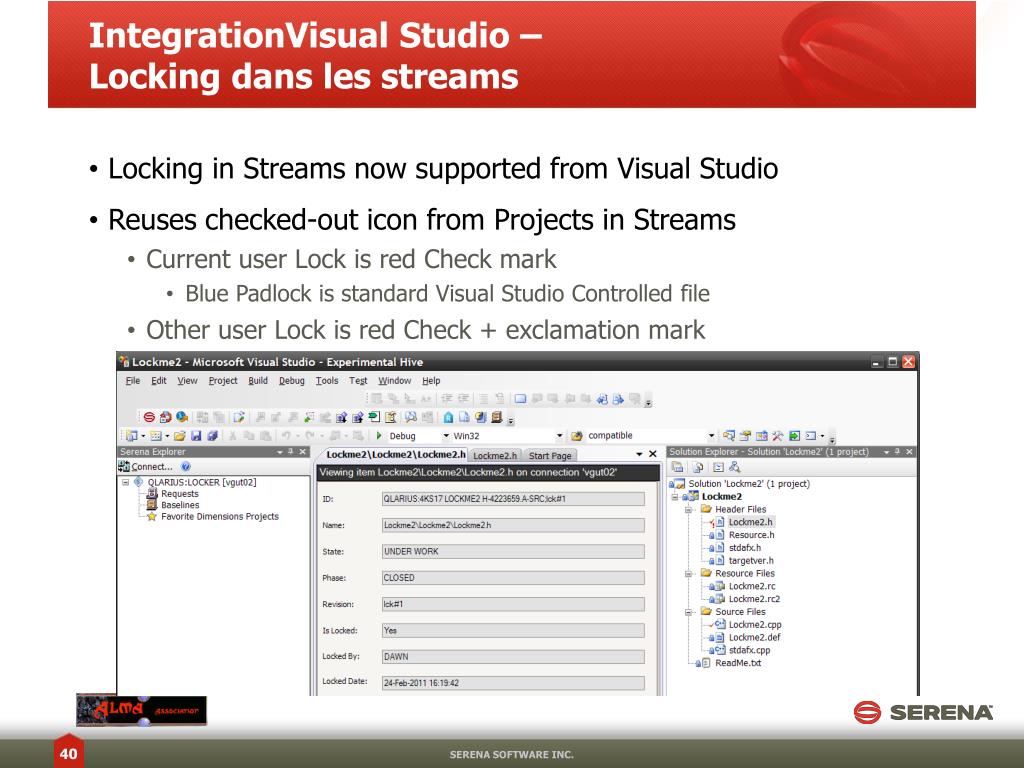The image size is (1024, 768).
Task: Collapse the Lockme2 project node
Action: pos(675,496)
